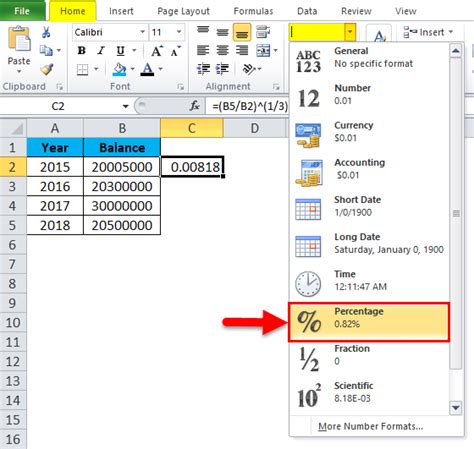Screen dimensions: 474x449
Task: Decrease the cell indent
Action: pyautogui.click(x=203, y=69)
